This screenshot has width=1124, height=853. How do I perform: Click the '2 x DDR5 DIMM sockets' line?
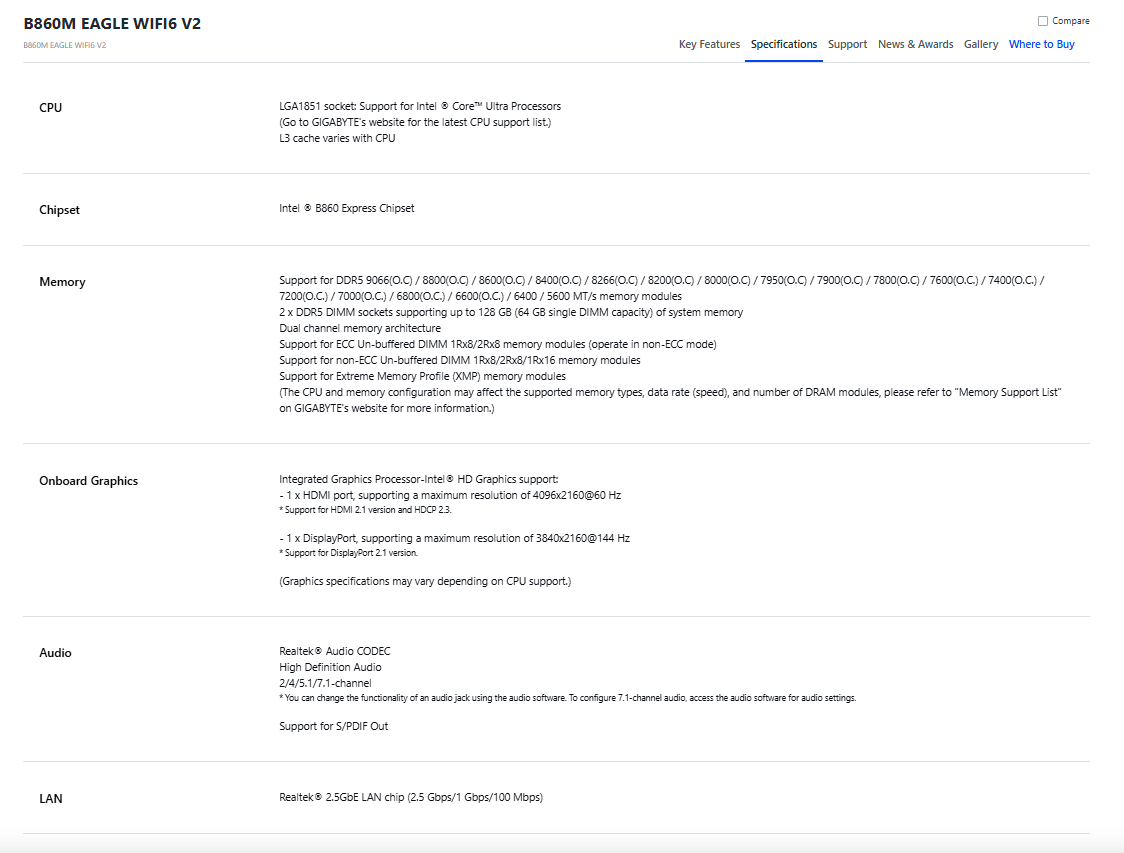pyautogui.click(x=511, y=313)
